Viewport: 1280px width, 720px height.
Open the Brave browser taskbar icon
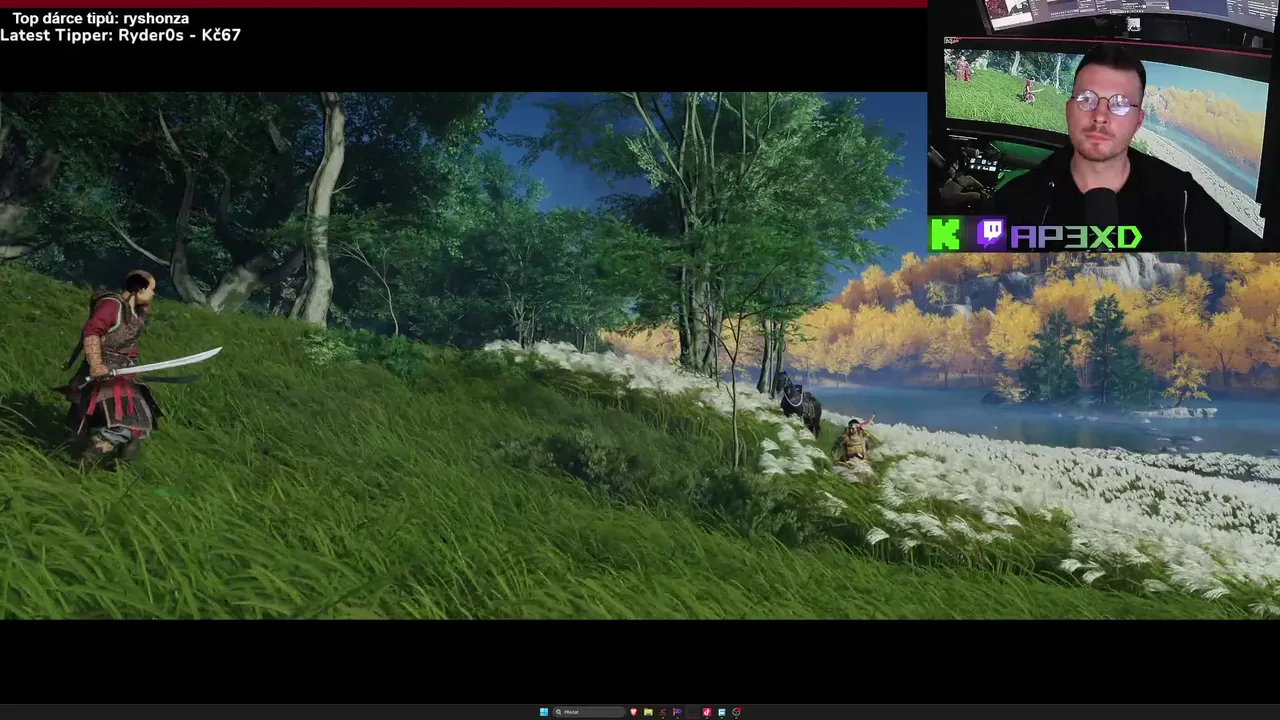pyautogui.click(x=634, y=712)
